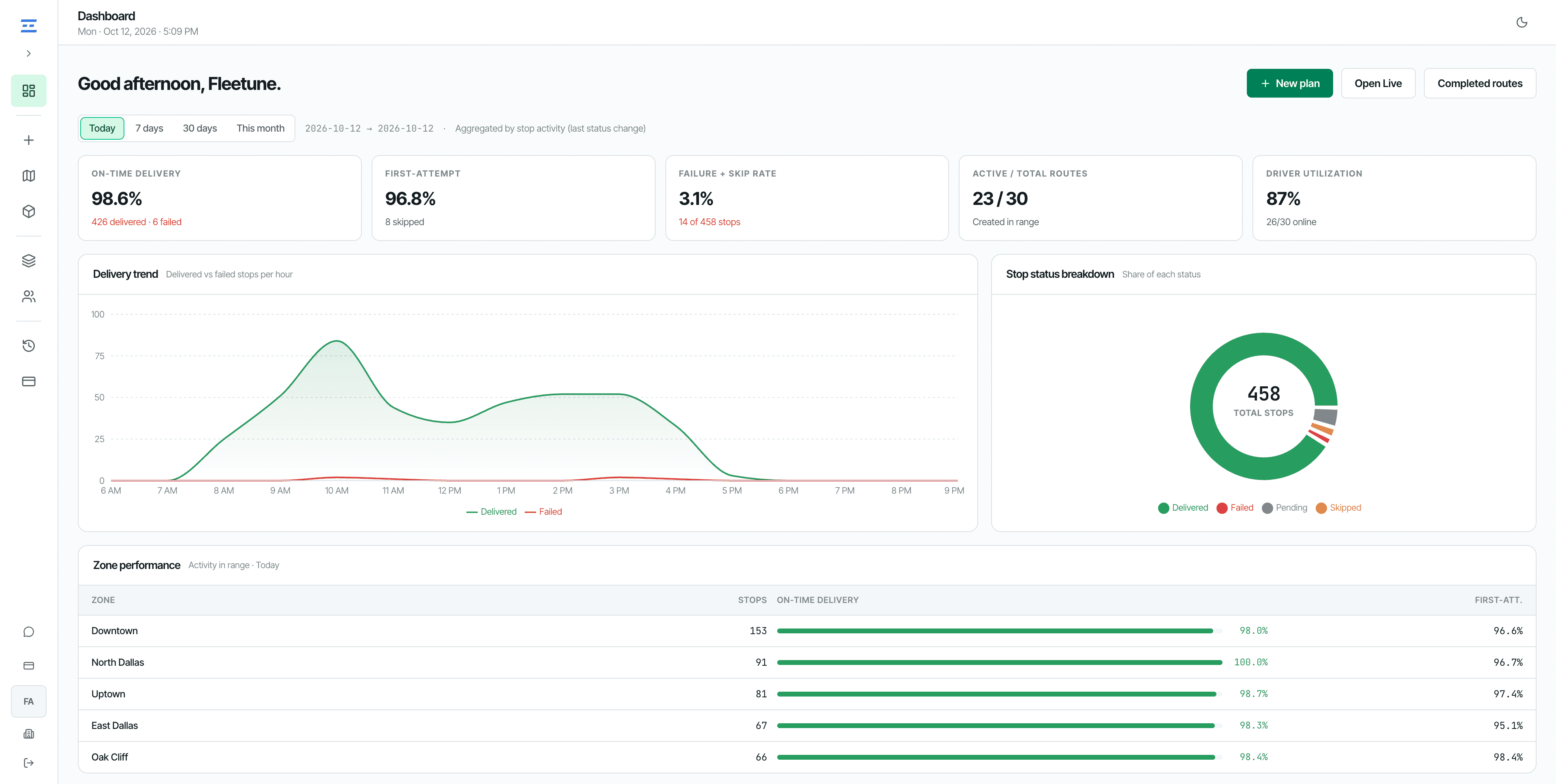This screenshot has height=784, width=1556.
Task: Click the Failure + Skip Rate card
Action: click(x=807, y=198)
